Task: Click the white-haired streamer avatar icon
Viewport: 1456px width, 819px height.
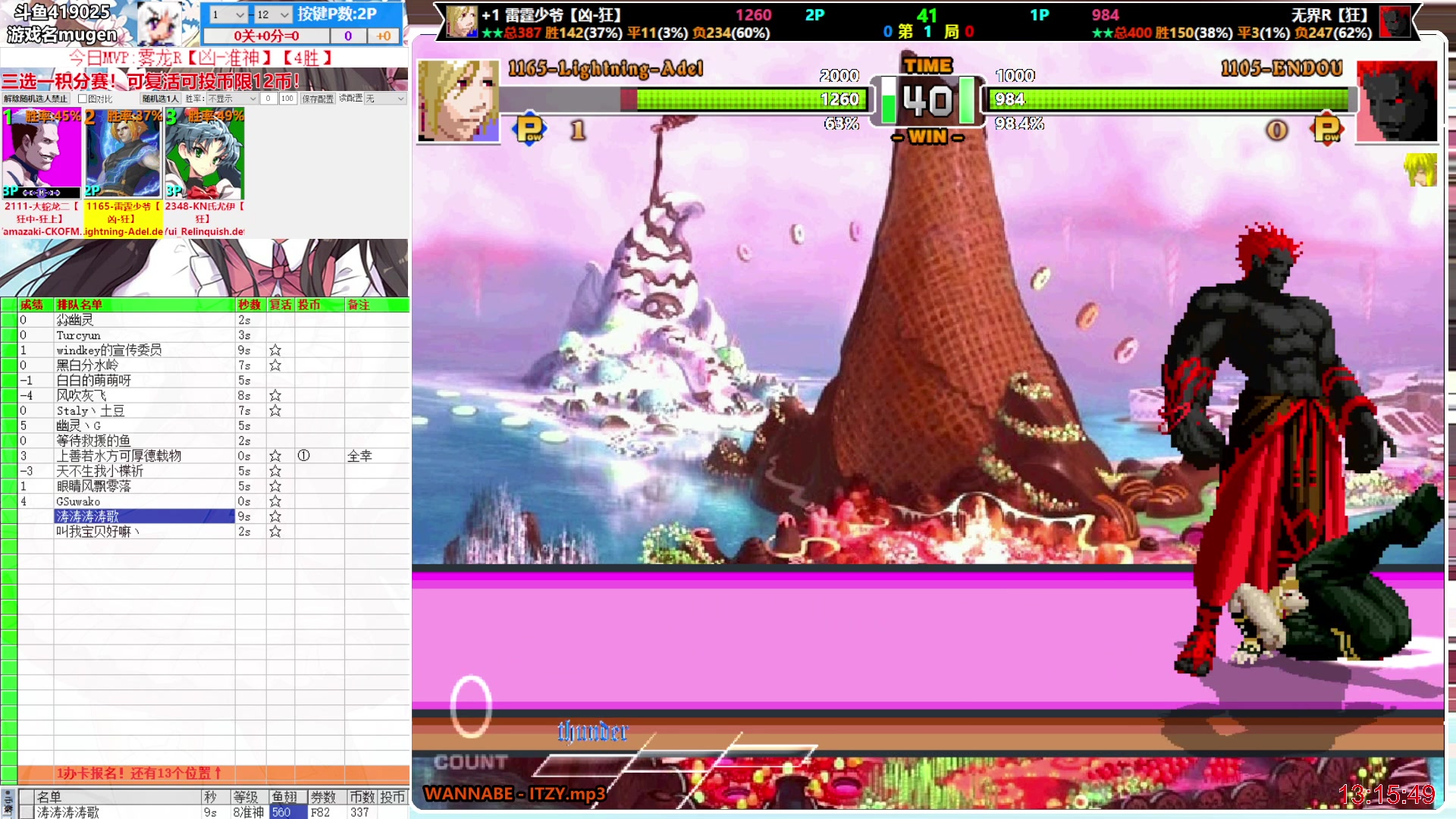Action: pos(160,23)
